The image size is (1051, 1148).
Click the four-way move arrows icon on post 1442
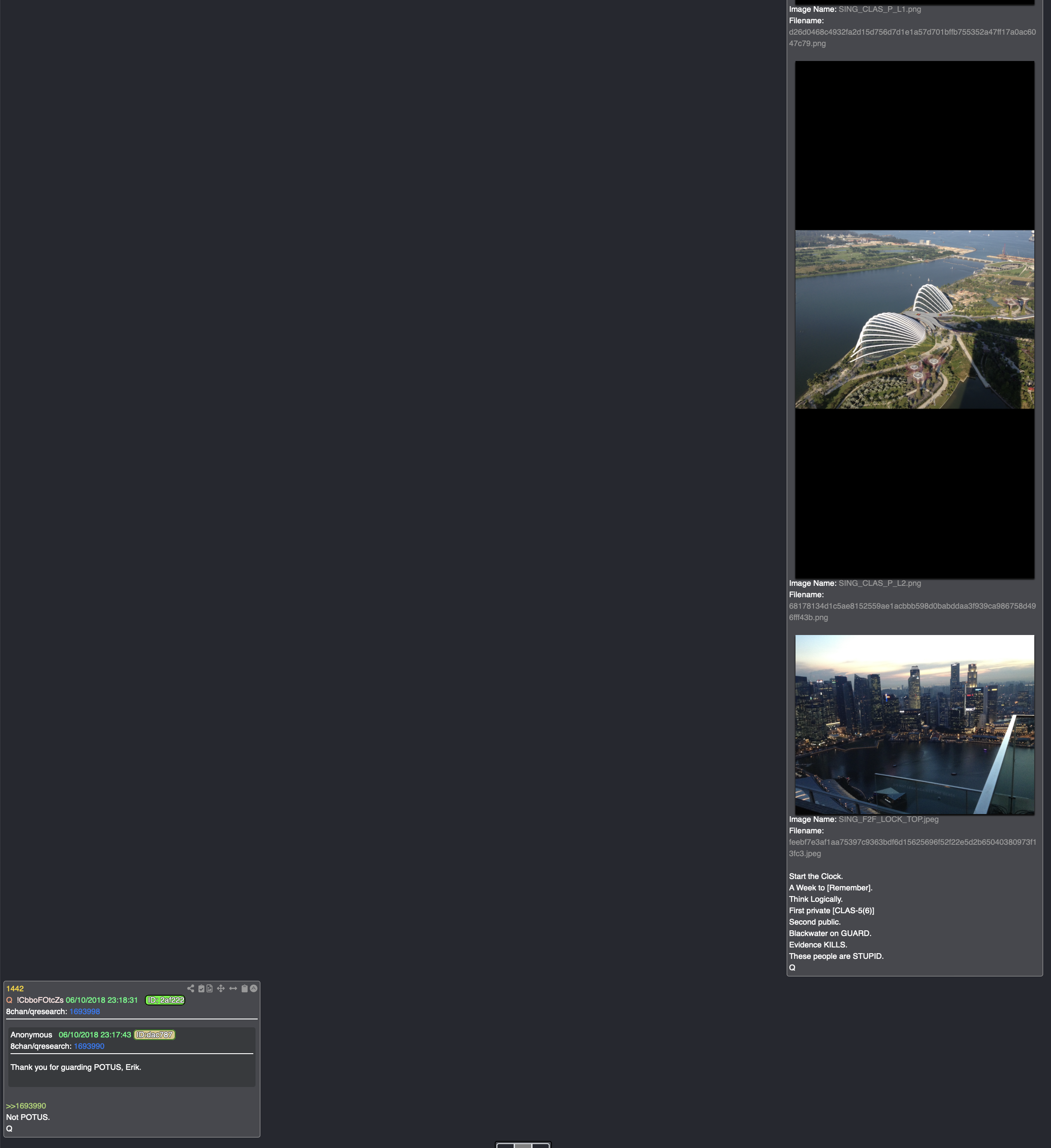tap(221, 989)
